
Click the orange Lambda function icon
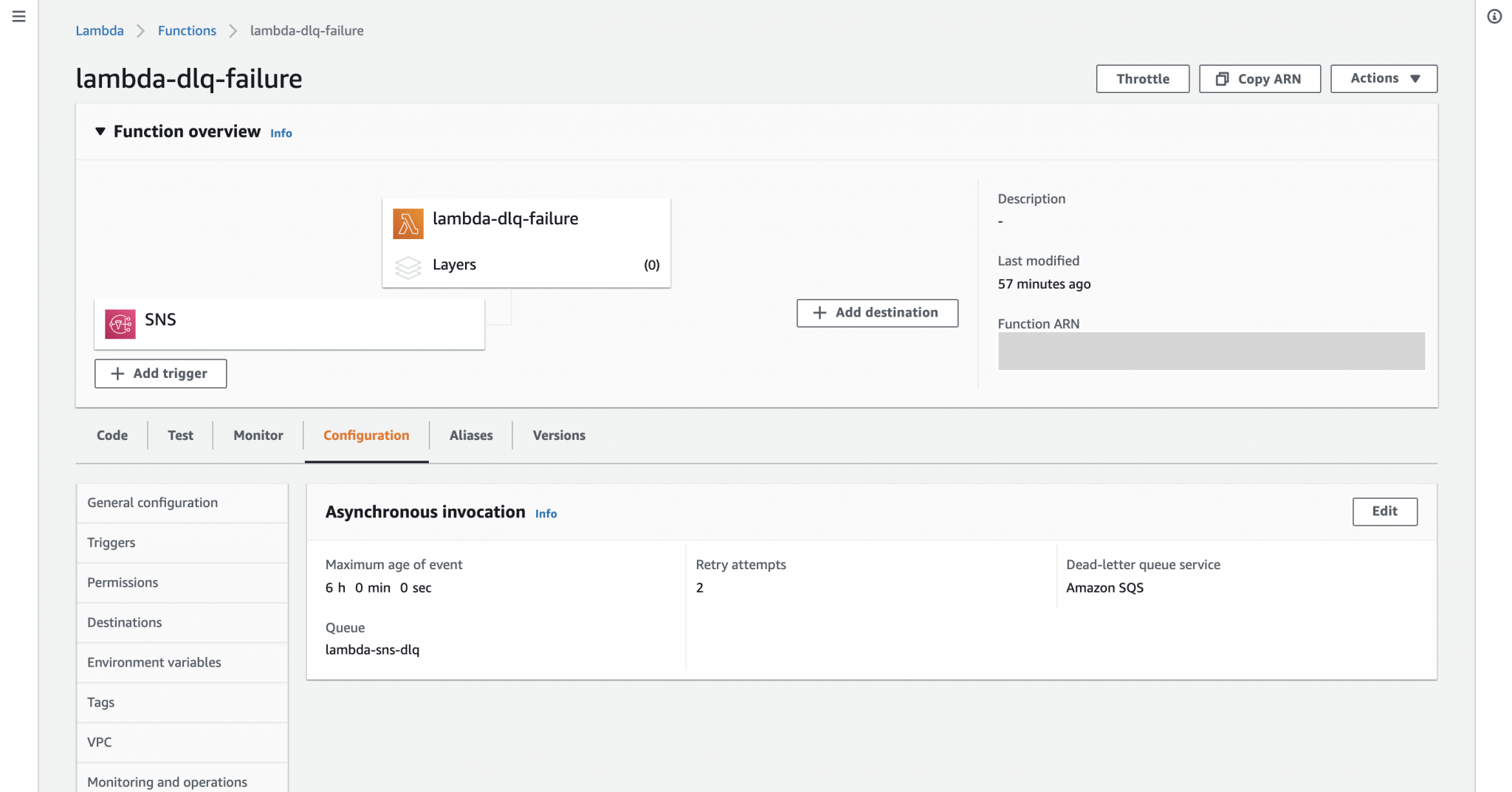[408, 223]
